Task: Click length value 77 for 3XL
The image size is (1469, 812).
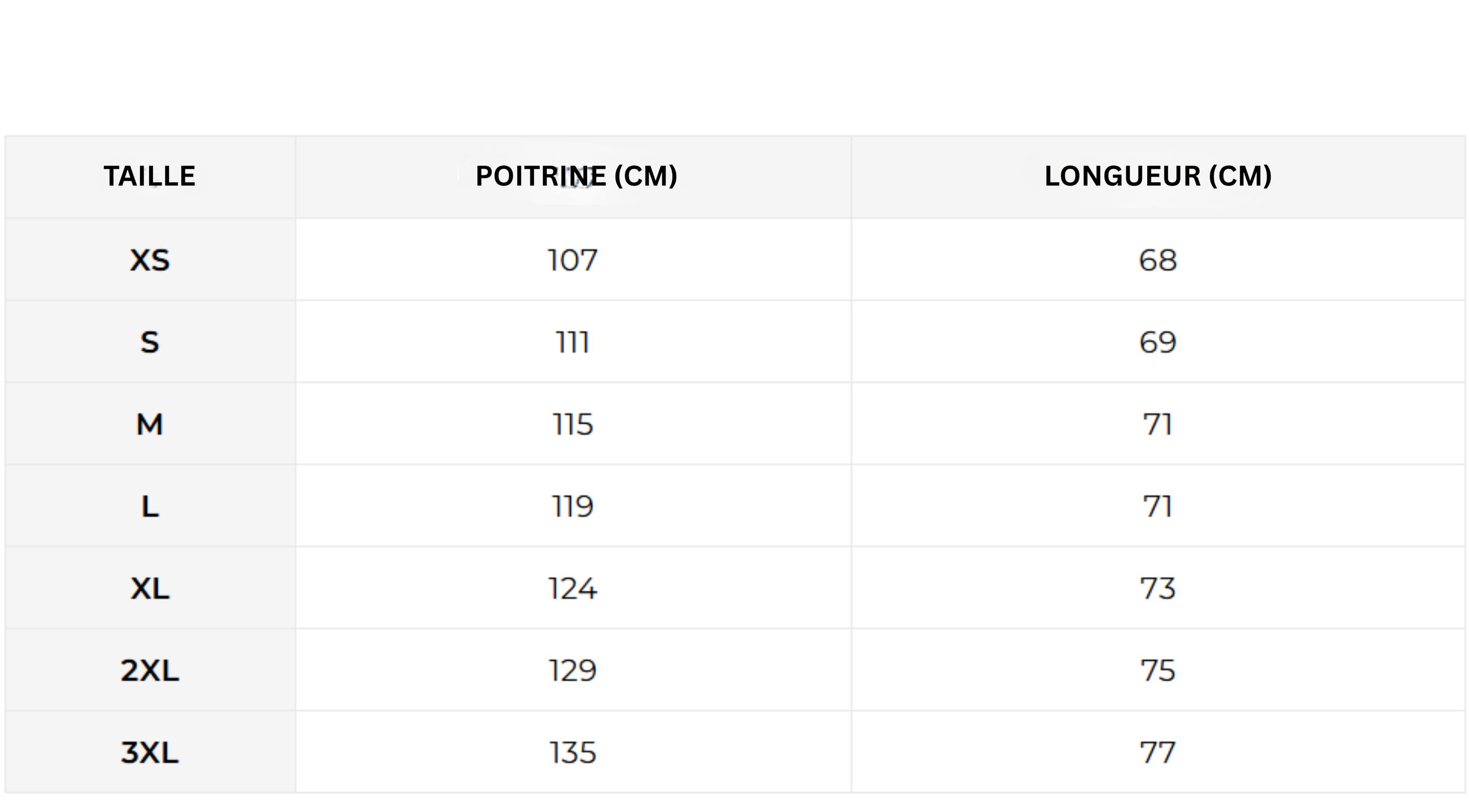Action: pyautogui.click(x=1158, y=753)
